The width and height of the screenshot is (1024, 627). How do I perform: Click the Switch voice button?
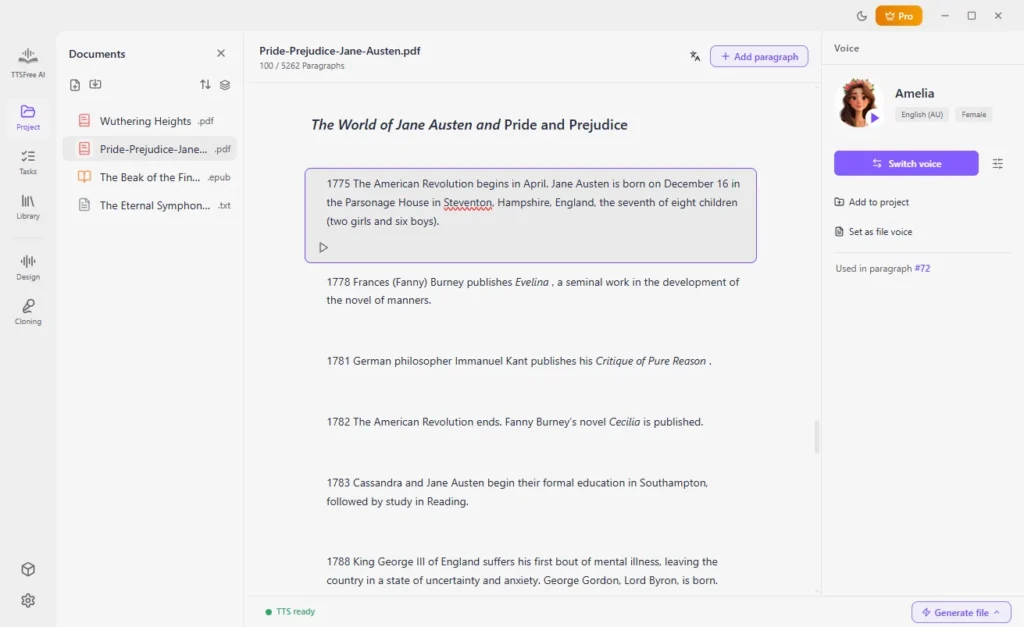pos(906,163)
